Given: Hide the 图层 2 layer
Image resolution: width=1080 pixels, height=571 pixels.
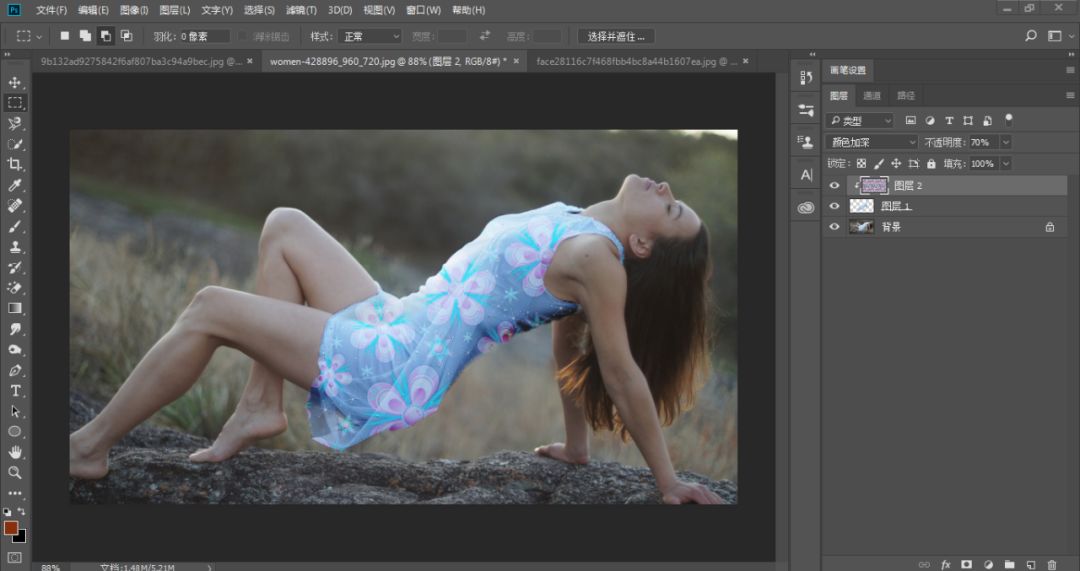Looking at the screenshot, I should click(x=835, y=186).
